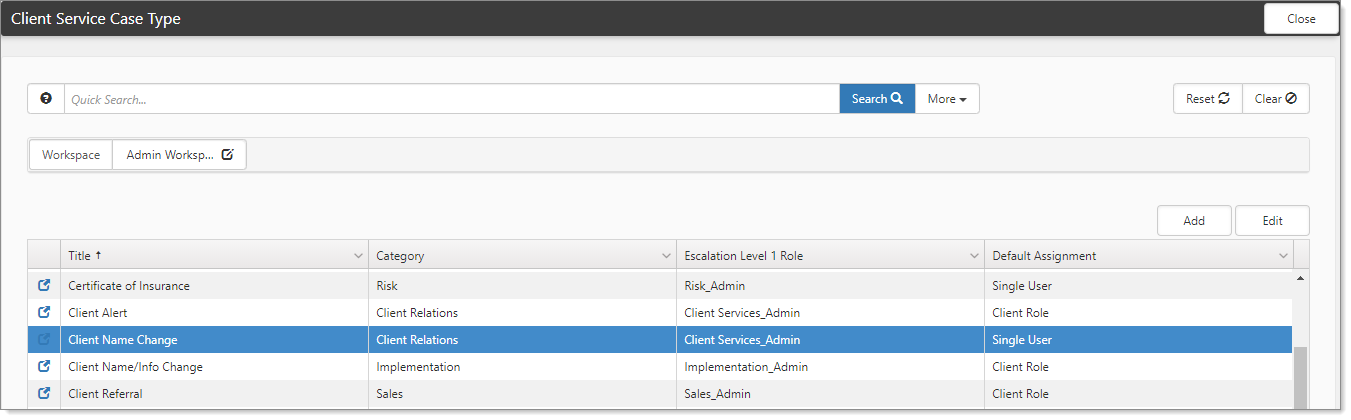Open the Category column filter chevron

[667, 256]
